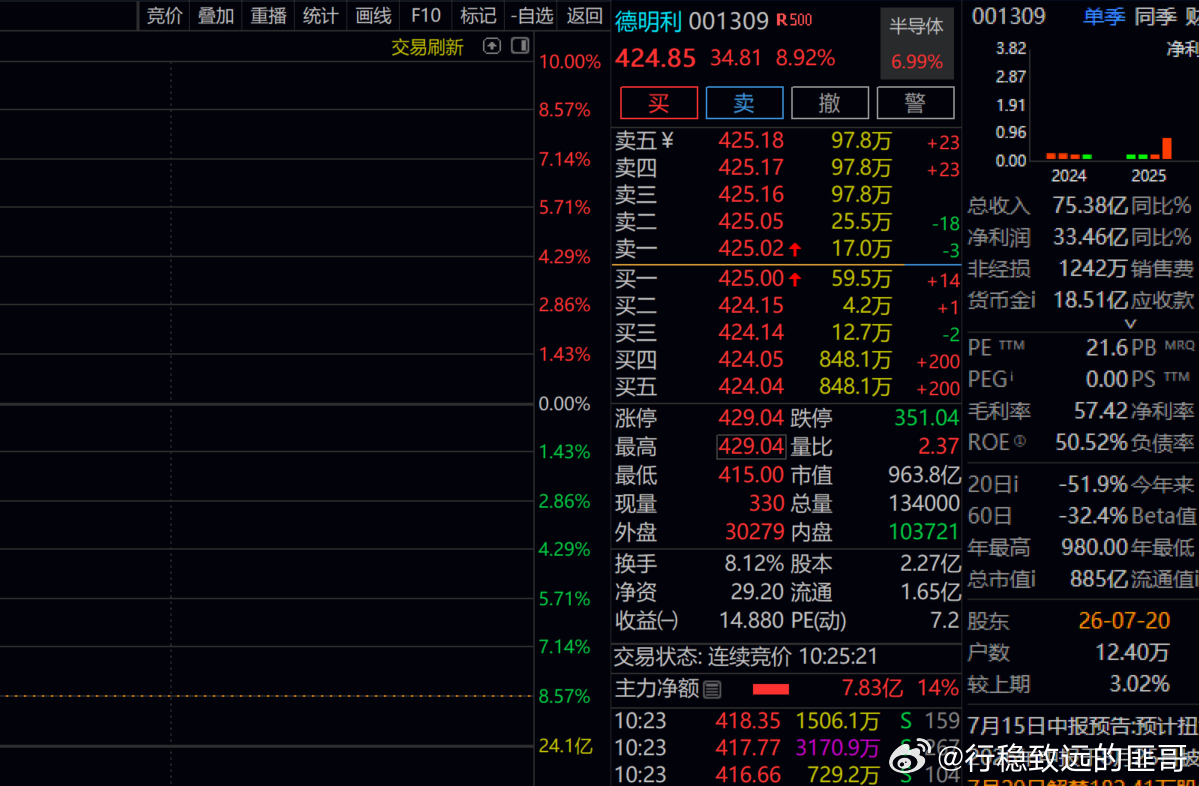1199x786 pixels.
Task: Select the 卖四 price 425.17
Action: click(751, 167)
